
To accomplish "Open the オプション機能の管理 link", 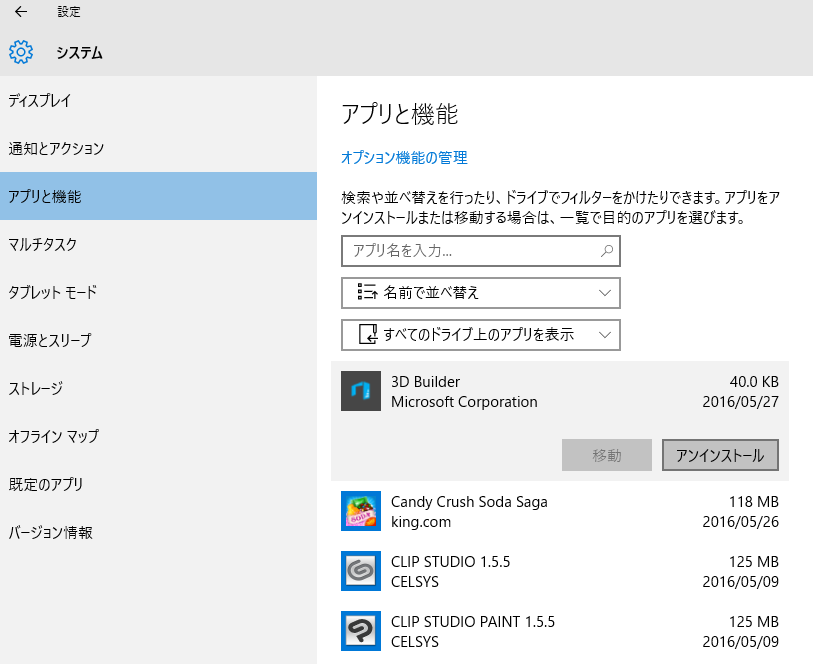I will click(404, 158).
